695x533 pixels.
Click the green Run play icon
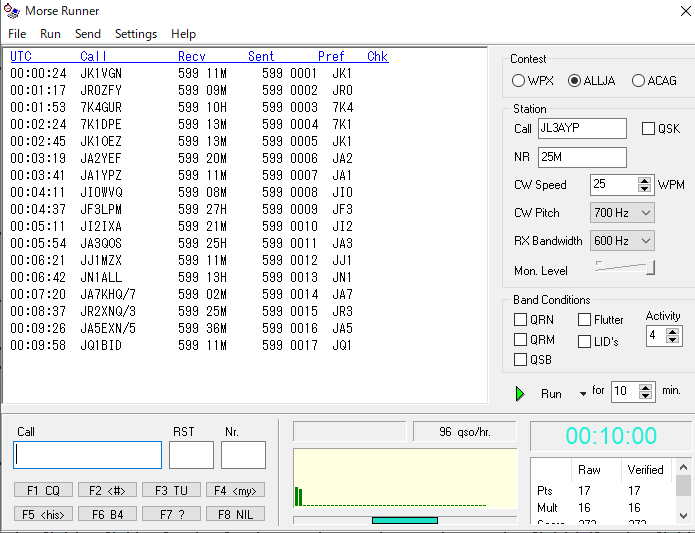pyautogui.click(x=520, y=393)
